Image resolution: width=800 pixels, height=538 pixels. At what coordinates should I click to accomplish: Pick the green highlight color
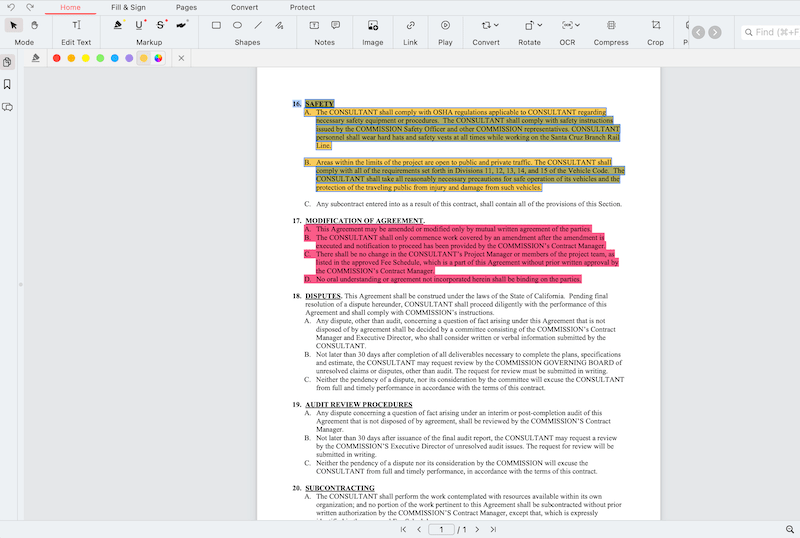point(101,58)
